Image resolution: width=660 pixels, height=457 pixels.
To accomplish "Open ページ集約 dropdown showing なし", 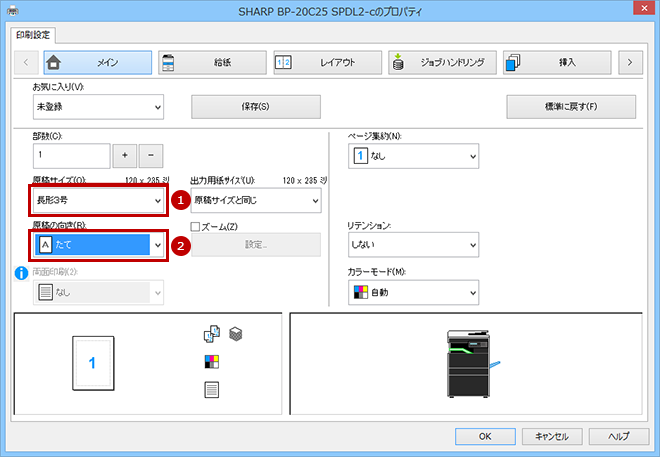I will point(413,156).
